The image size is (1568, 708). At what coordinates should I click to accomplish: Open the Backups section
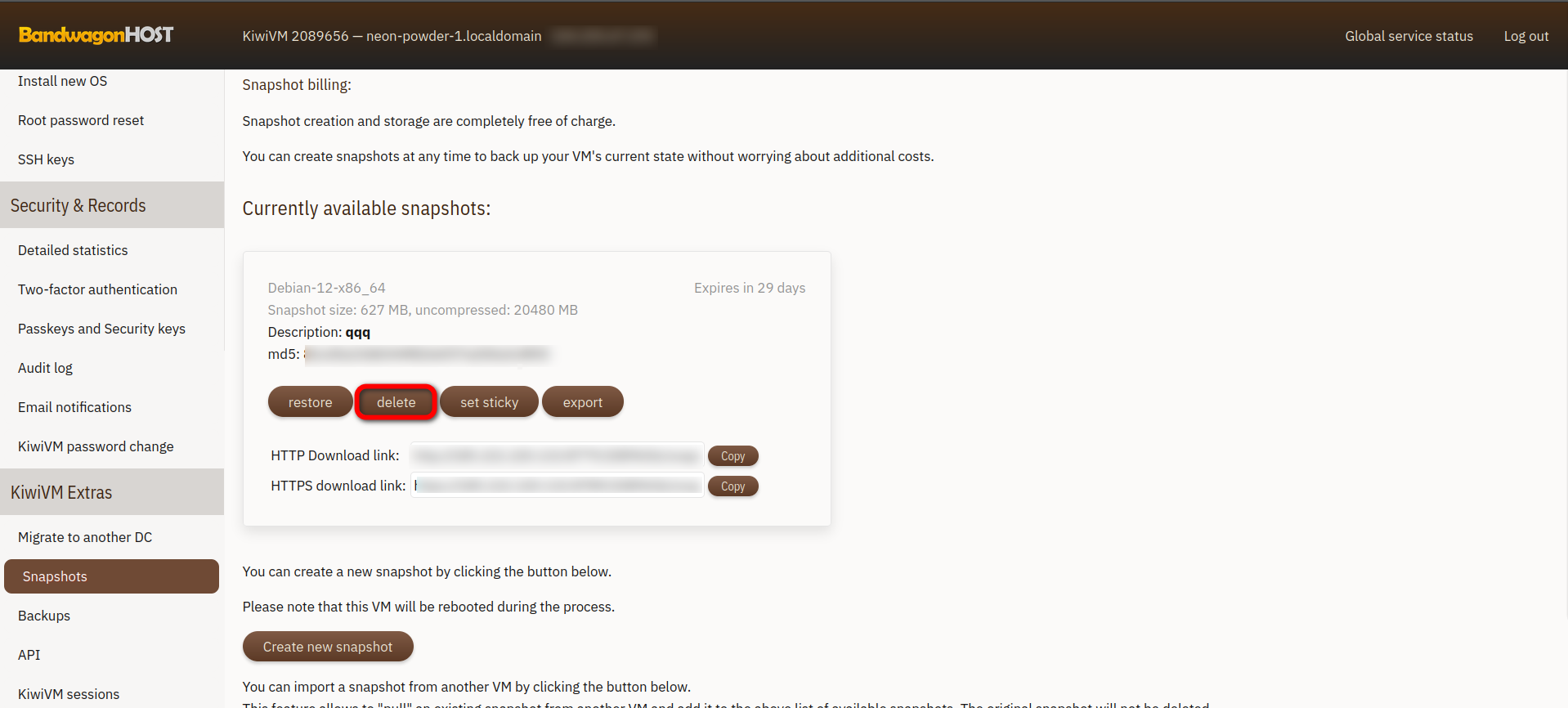tap(44, 616)
